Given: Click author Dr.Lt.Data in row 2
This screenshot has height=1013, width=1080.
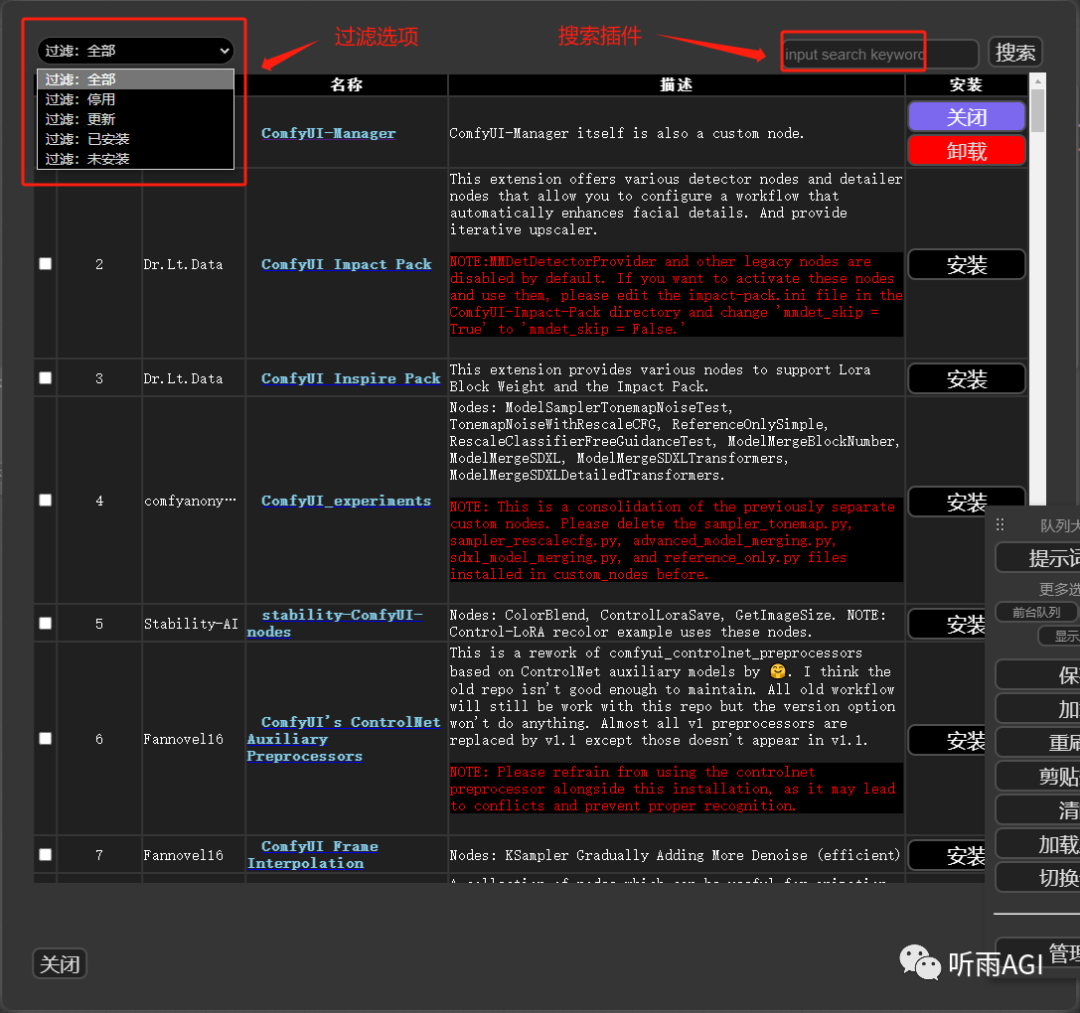Looking at the screenshot, I should pyautogui.click(x=183, y=264).
